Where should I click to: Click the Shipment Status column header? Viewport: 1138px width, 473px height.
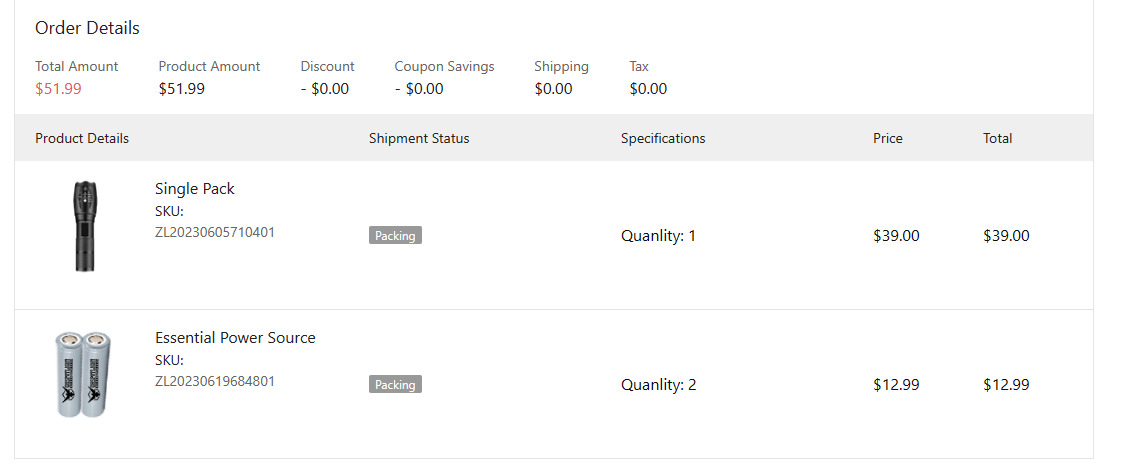419,139
